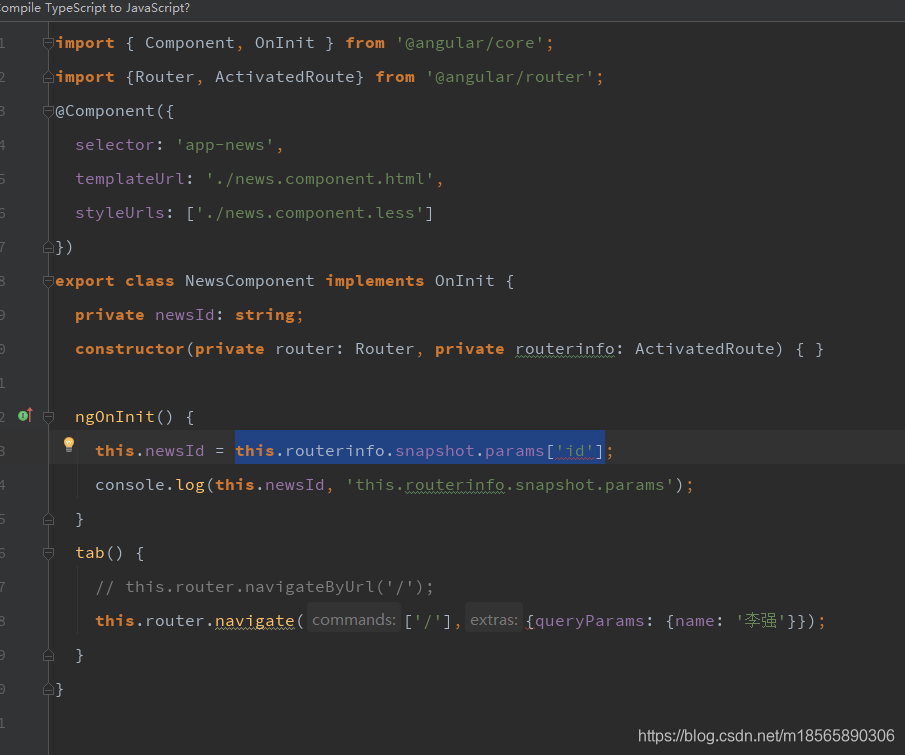Click './news.component.less' styleUrls string
905x755 pixels.
click(x=309, y=213)
